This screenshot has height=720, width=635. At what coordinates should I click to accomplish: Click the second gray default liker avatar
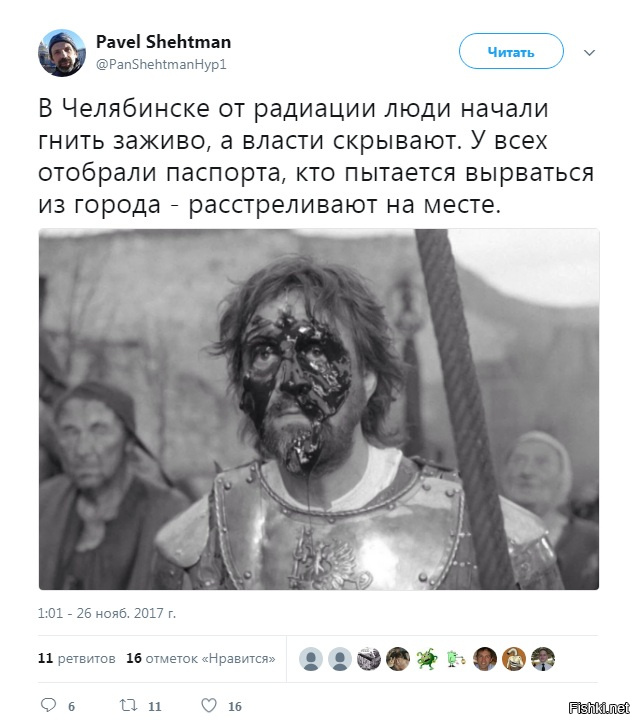pyautogui.click(x=340, y=659)
